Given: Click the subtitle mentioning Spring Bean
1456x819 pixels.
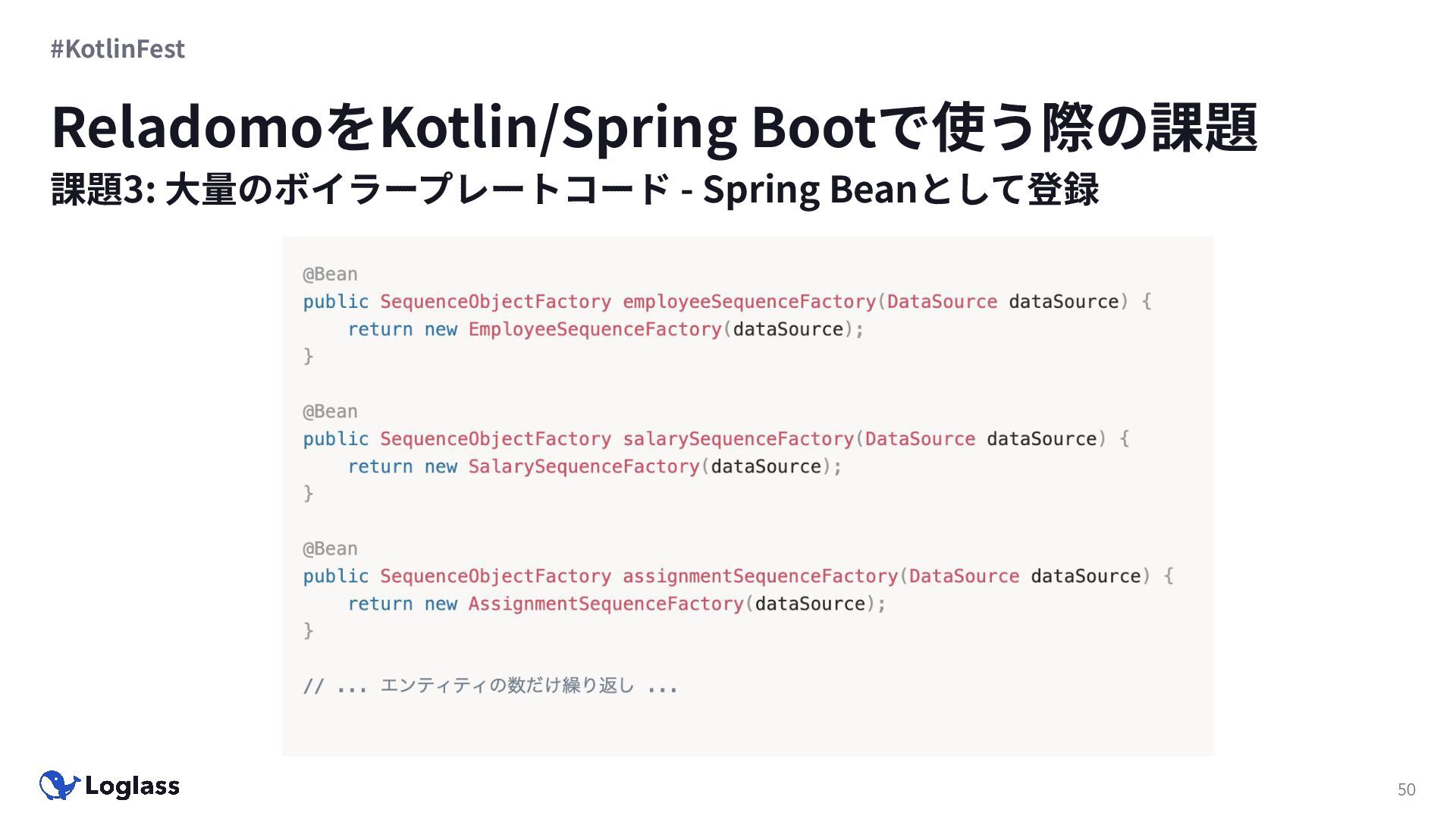Looking at the screenshot, I should [x=574, y=189].
